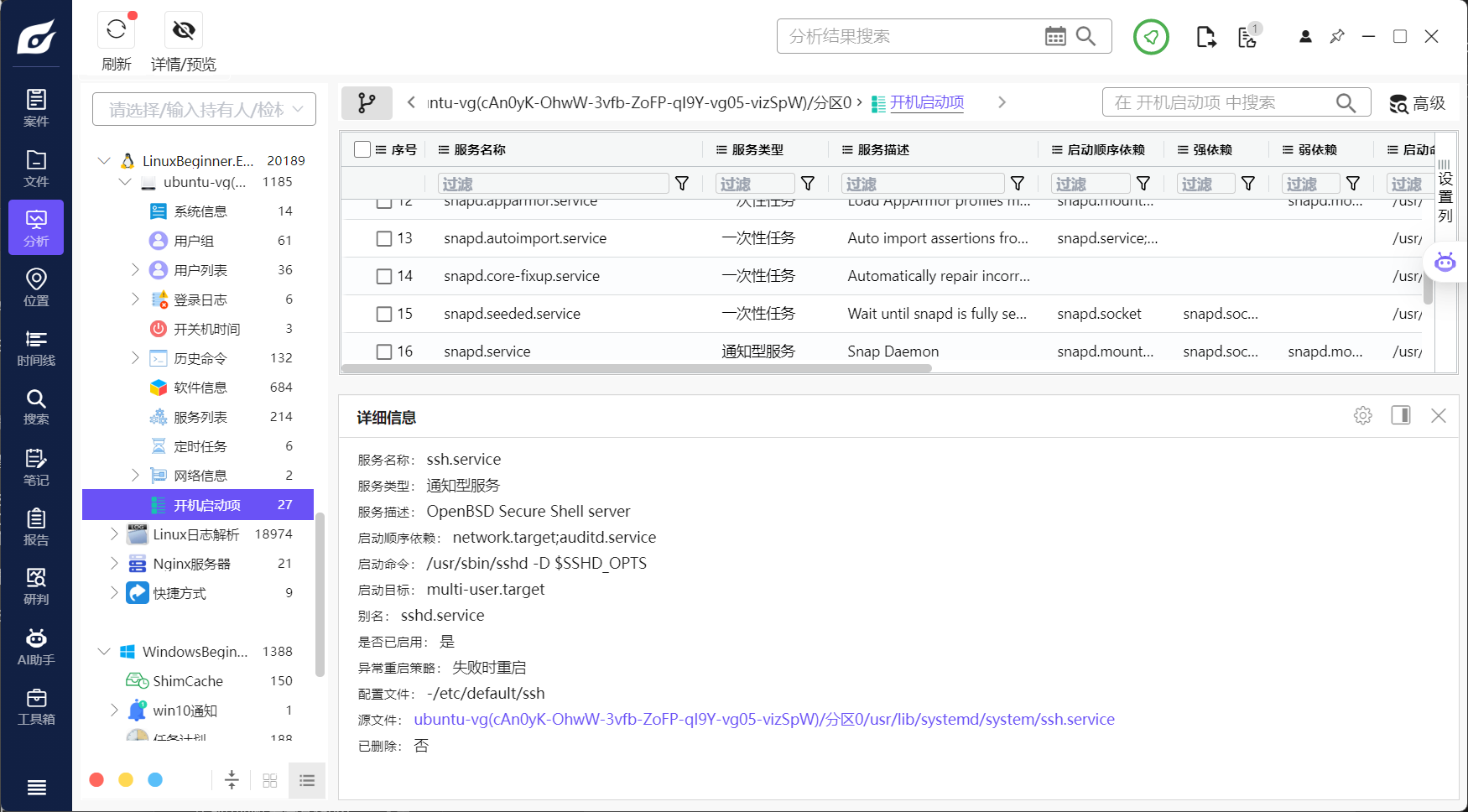Click the export document icon in title bar
This screenshot has height=812, width=1468.
1205,37
